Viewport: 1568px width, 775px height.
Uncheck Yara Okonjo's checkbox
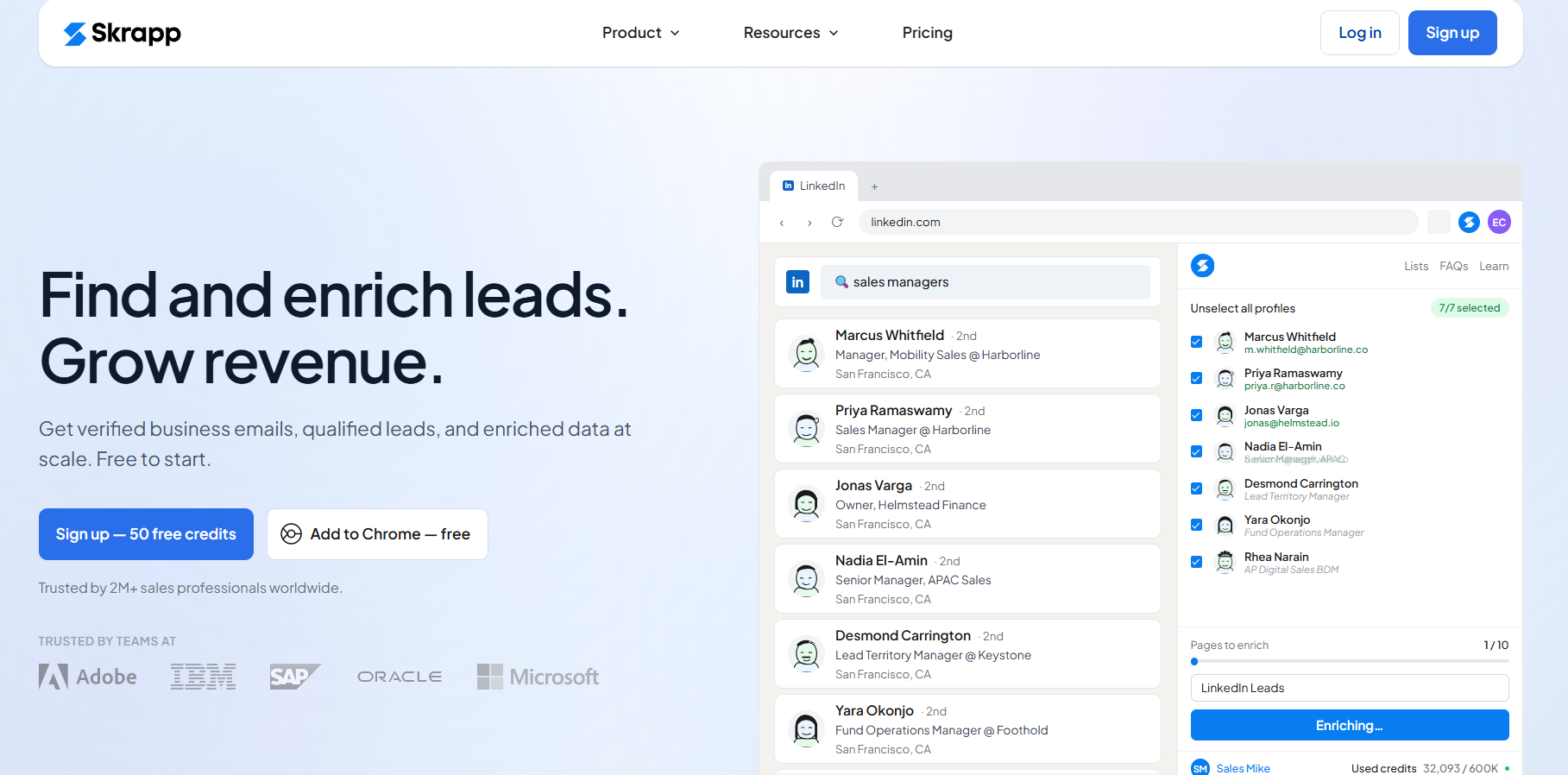(1196, 525)
